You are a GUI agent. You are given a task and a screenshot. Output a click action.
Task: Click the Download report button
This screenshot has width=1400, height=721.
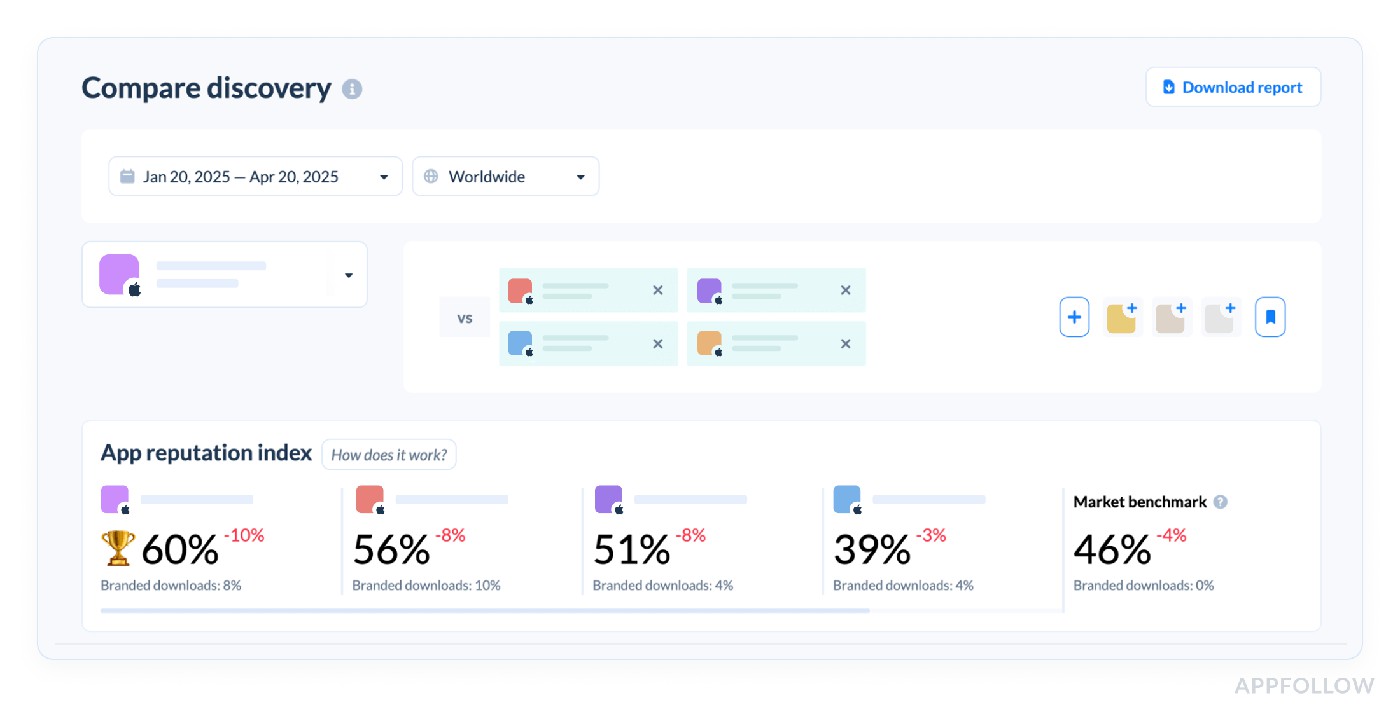pyautogui.click(x=1233, y=87)
